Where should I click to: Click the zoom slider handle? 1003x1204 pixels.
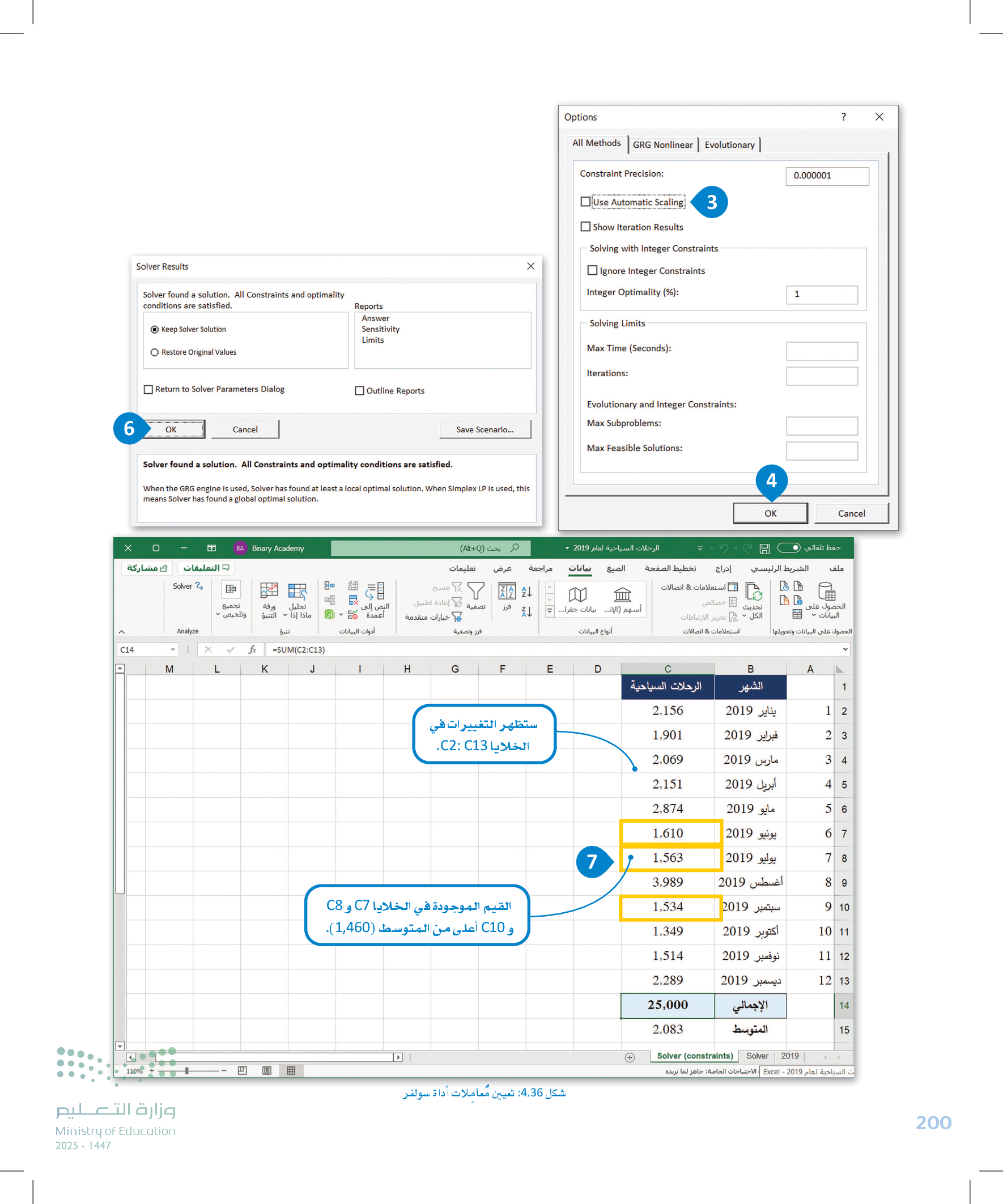pos(187,1071)
